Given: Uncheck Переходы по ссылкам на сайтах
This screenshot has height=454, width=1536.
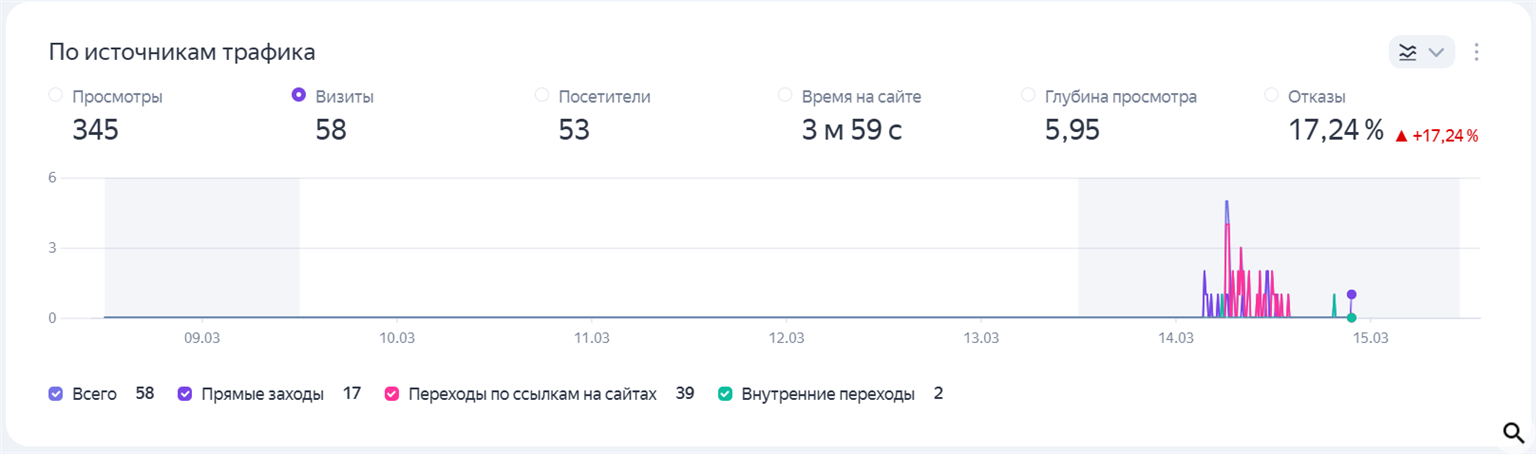Looking at the screenshot, I should (x=392, y=394).
